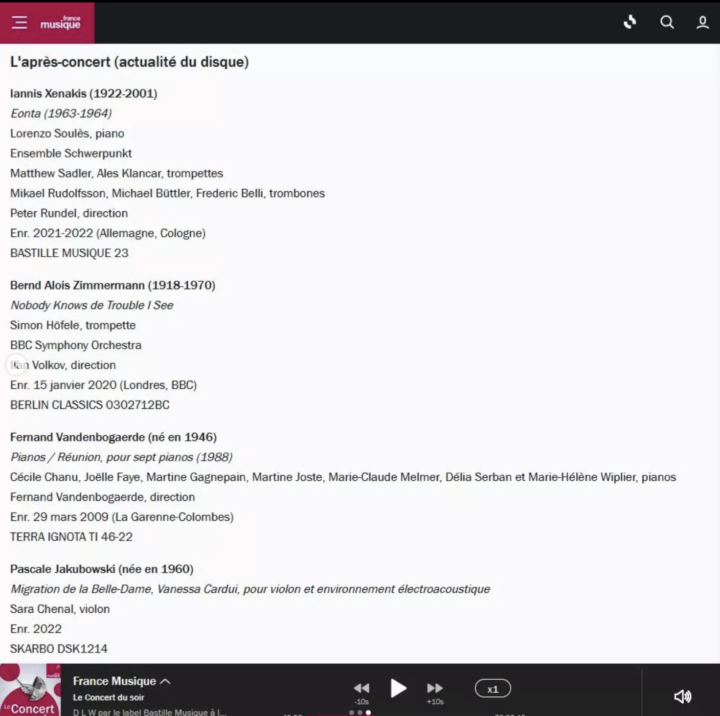This screenshot has height=716, width=720.
Task: Click composer Pascale Jakubowski (née en 1960)
Action: [x=101, y=569]
